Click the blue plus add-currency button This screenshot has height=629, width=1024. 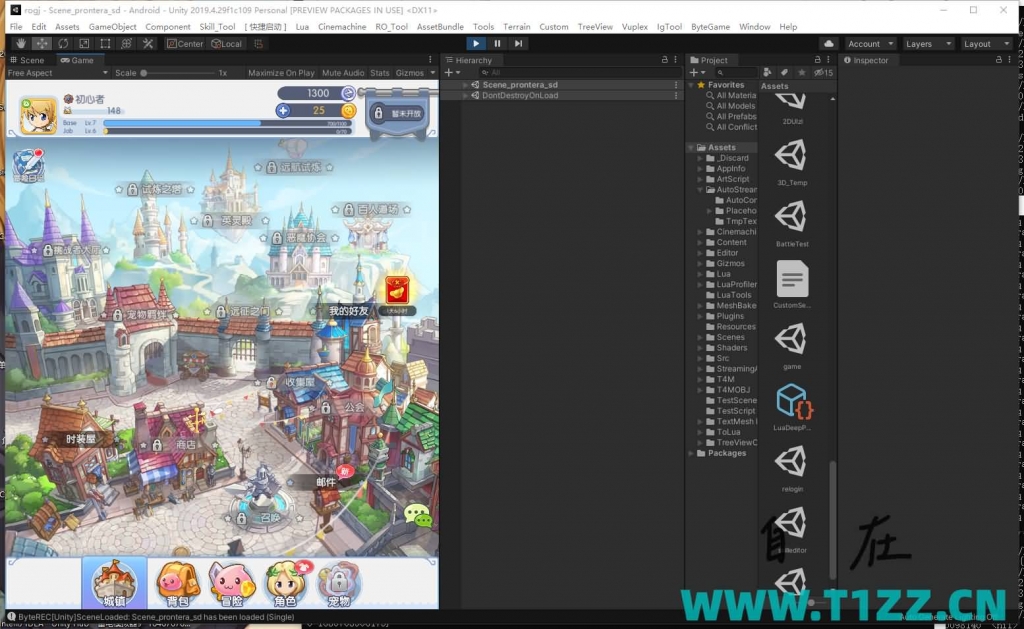point(283,110)
